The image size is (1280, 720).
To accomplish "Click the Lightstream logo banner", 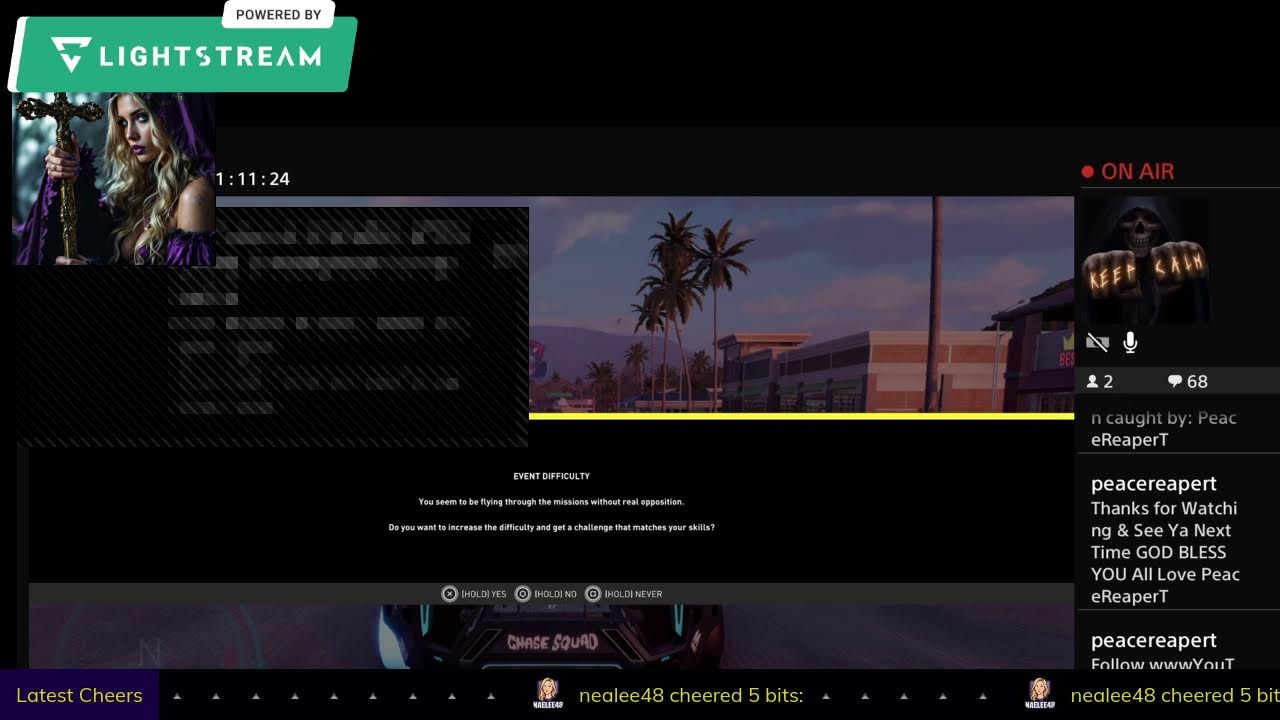I will [x=184, y=53].
